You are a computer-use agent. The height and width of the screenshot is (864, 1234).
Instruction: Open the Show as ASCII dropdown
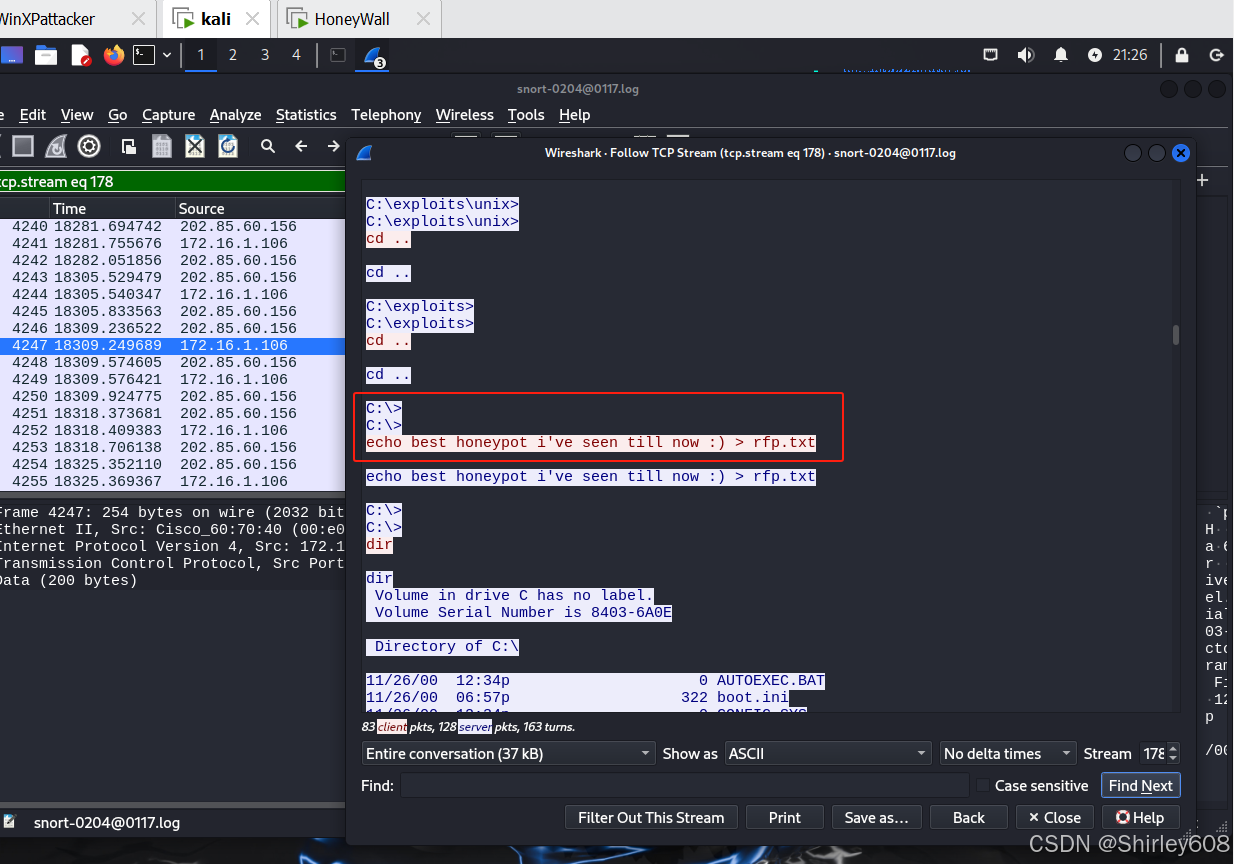coord(828,753)
